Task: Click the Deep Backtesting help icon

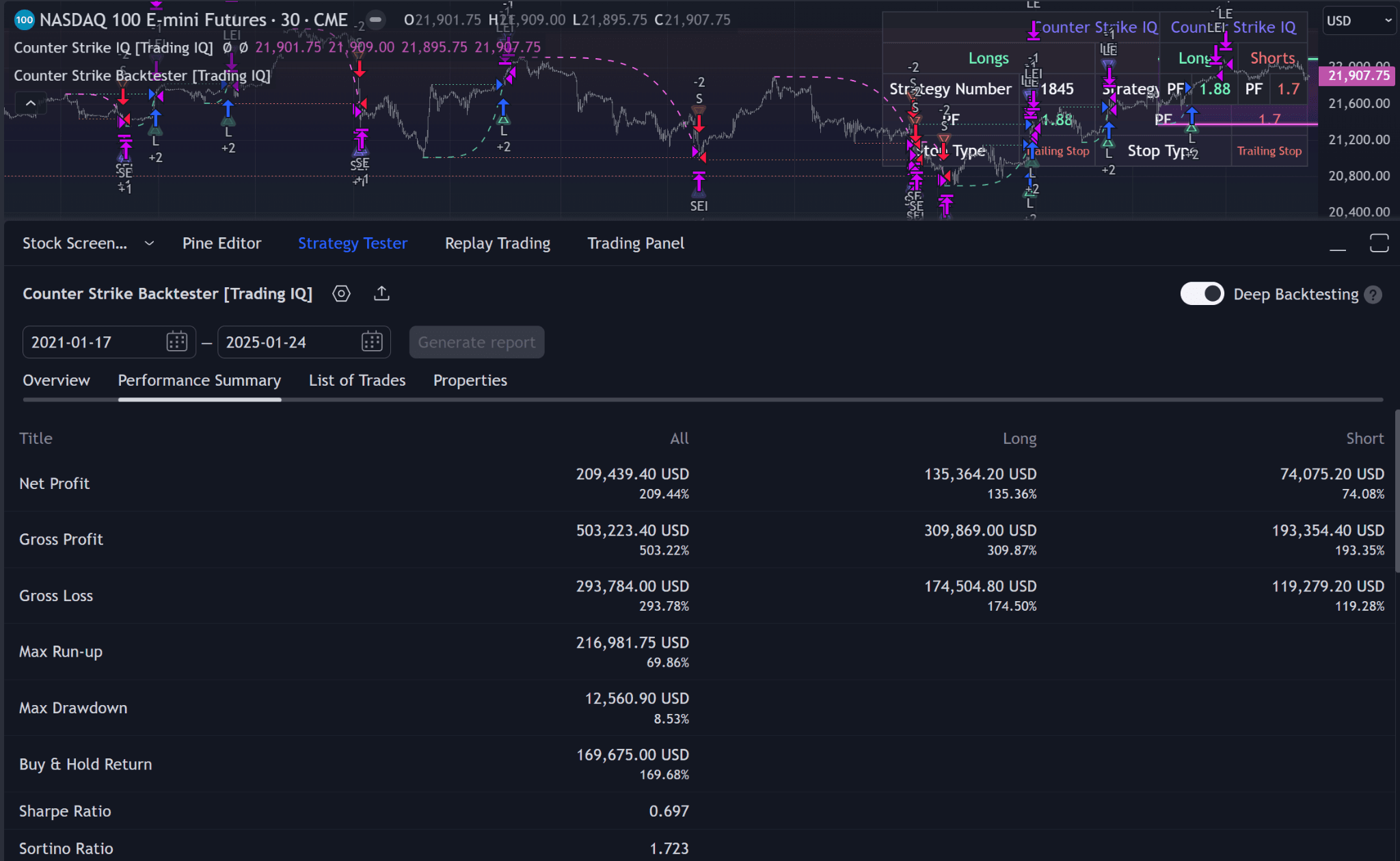Action: (1373, 295)
